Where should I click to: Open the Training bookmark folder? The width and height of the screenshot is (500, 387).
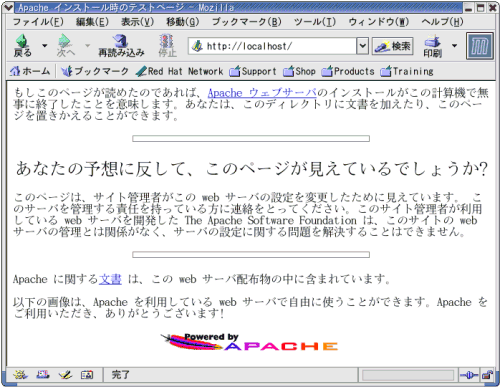[x=407, y=71]
